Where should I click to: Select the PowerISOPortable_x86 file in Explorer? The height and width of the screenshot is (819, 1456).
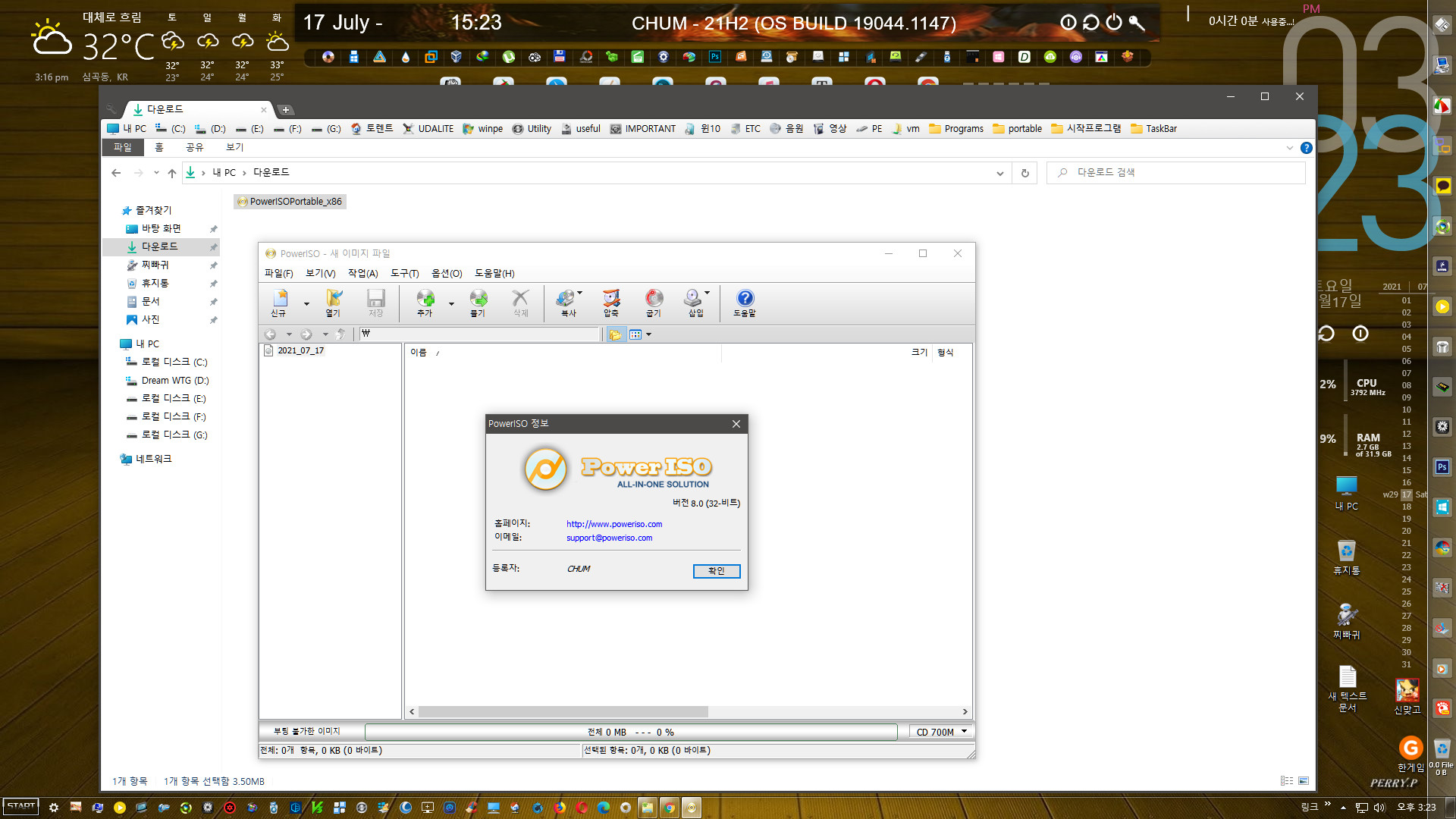coord(290,202)
